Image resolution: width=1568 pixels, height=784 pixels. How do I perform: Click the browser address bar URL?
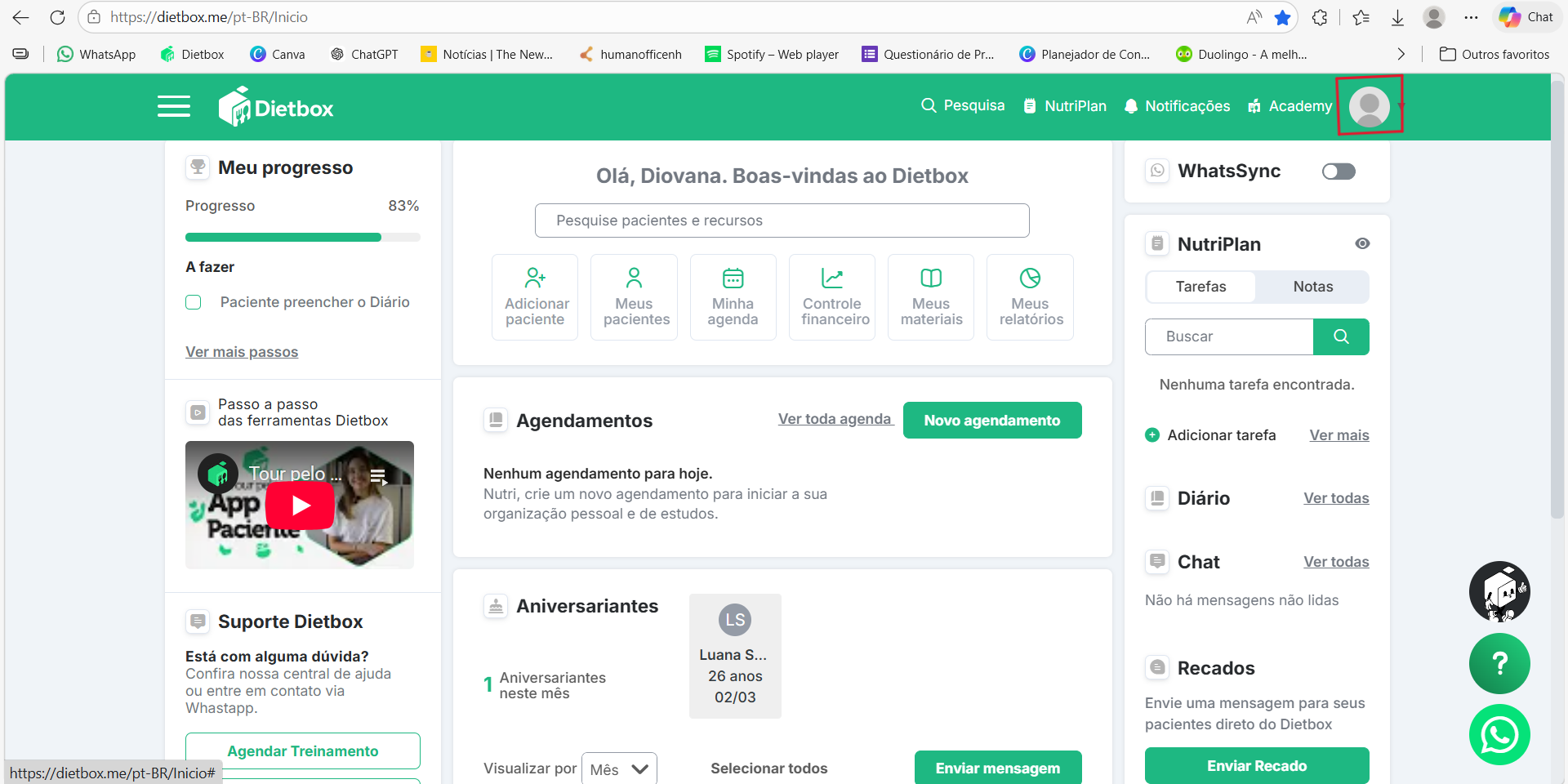coord(209,17)
